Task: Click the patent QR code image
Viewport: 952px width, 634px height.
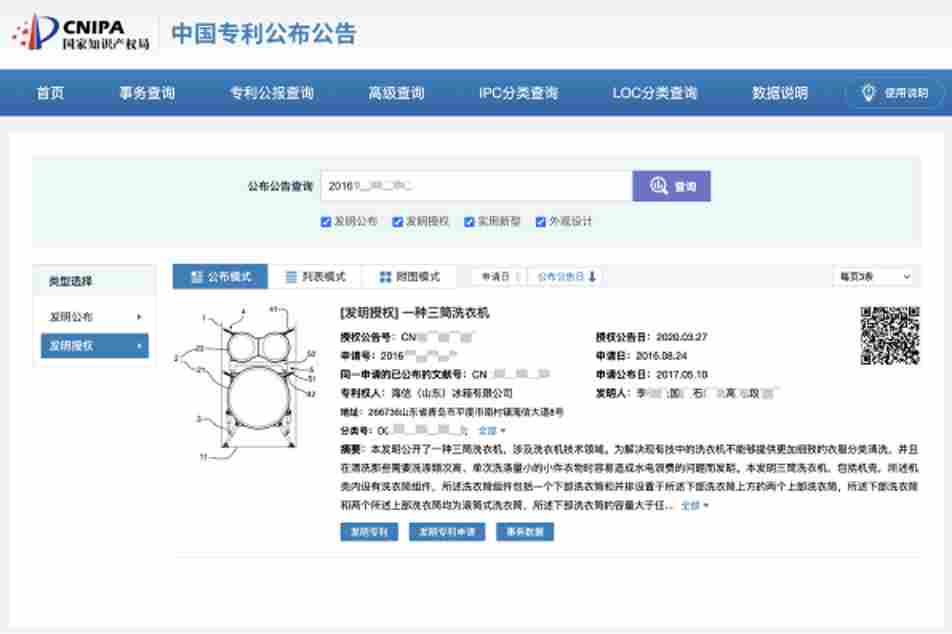Action: (889, 336)
